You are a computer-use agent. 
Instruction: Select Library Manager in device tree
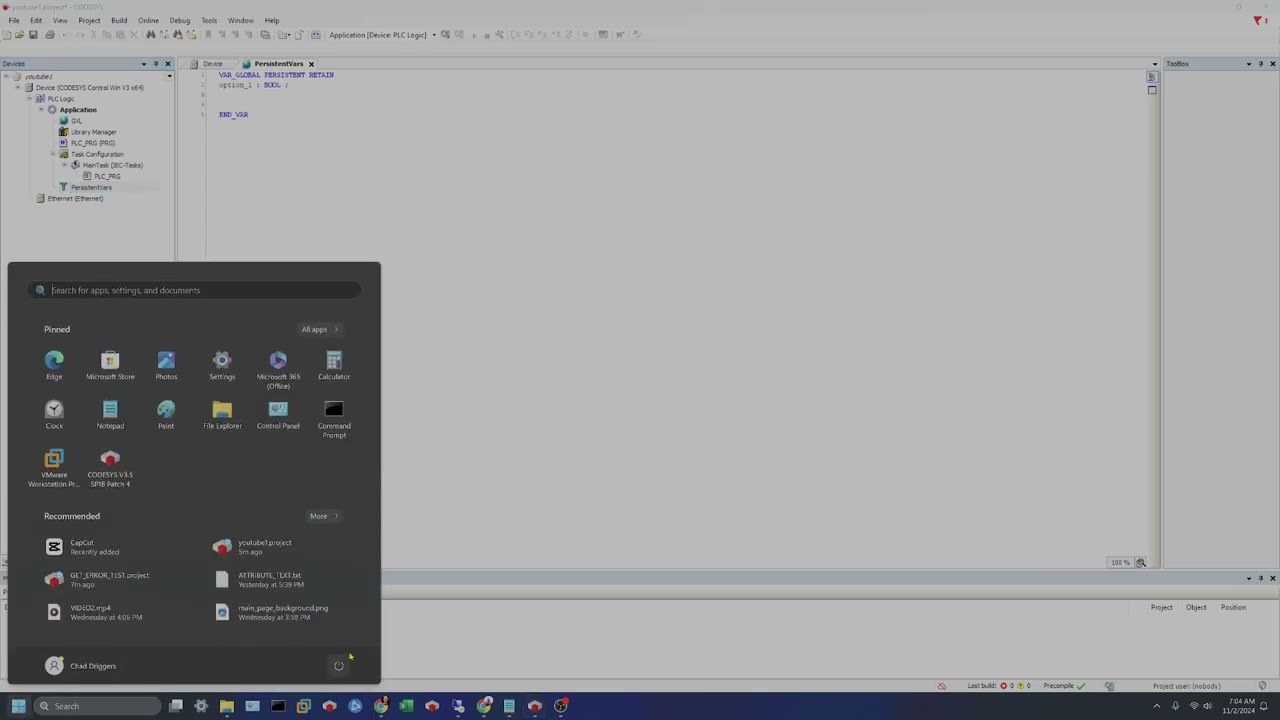(x=87, y=132)
